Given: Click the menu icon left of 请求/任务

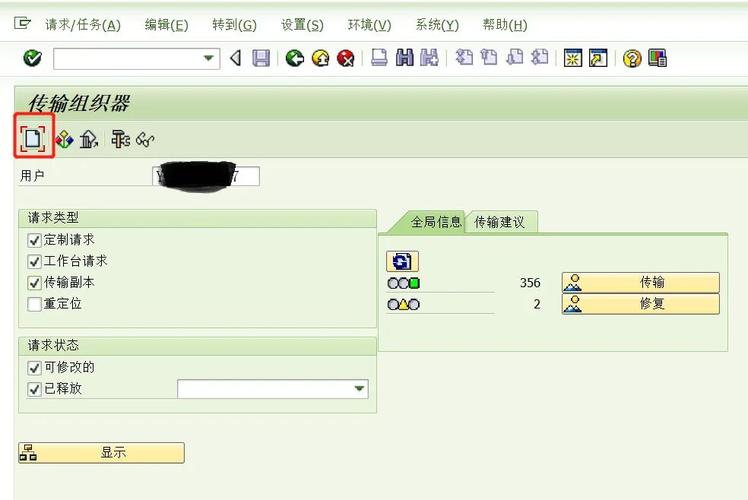Looking at the screenshot, I should click(x=22, y=23).
